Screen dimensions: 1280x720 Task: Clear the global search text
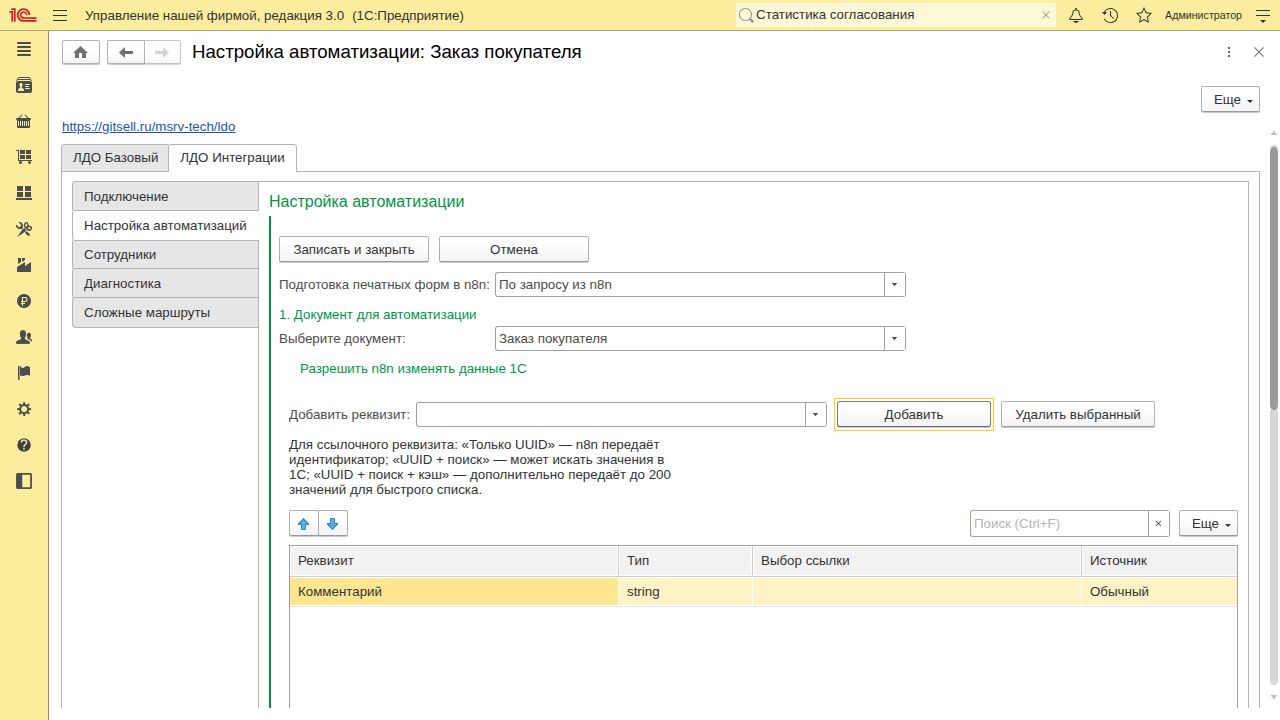(1046, 15)
